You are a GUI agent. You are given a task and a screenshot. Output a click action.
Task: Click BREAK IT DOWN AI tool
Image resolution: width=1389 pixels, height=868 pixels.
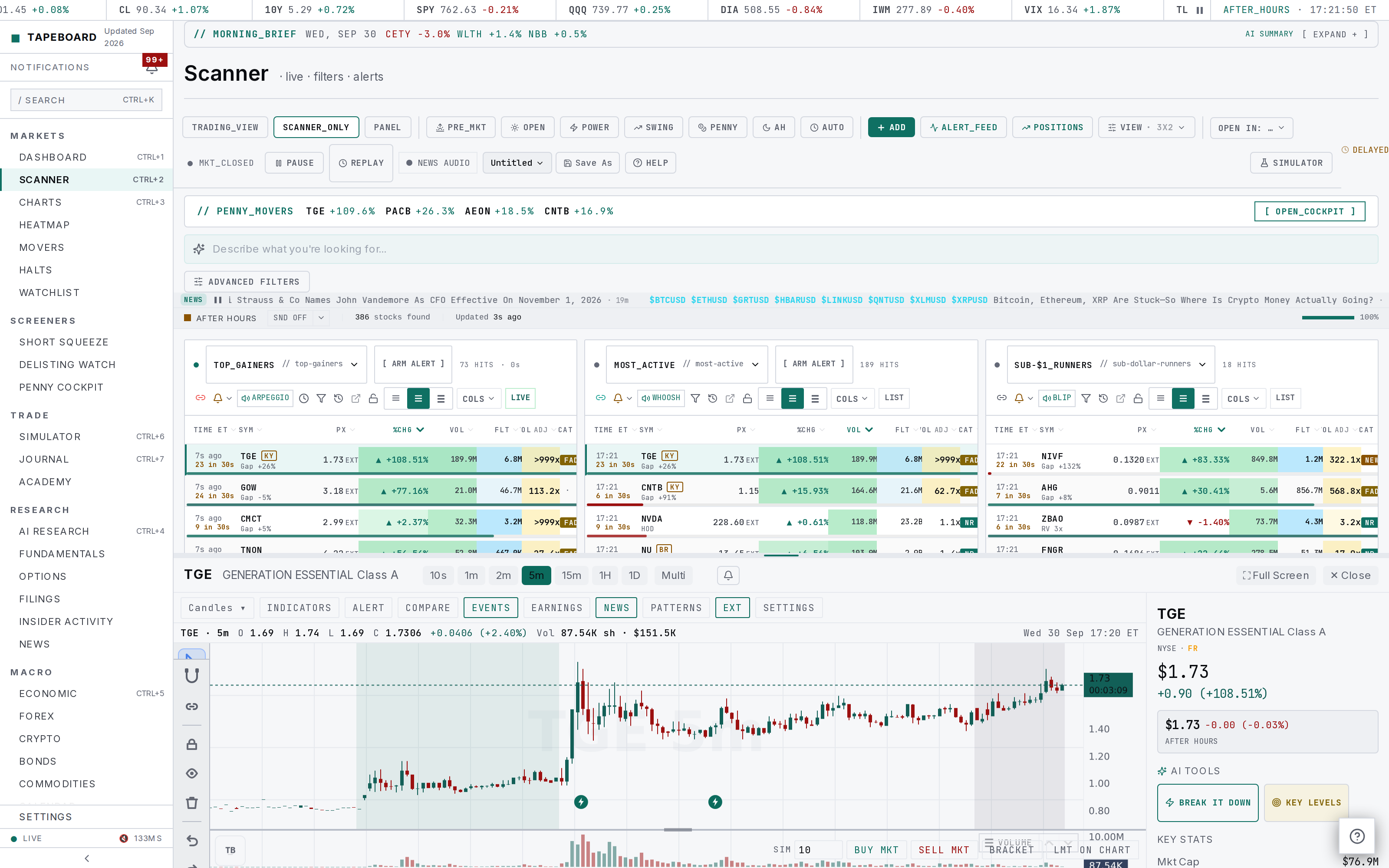(1208, 802)
